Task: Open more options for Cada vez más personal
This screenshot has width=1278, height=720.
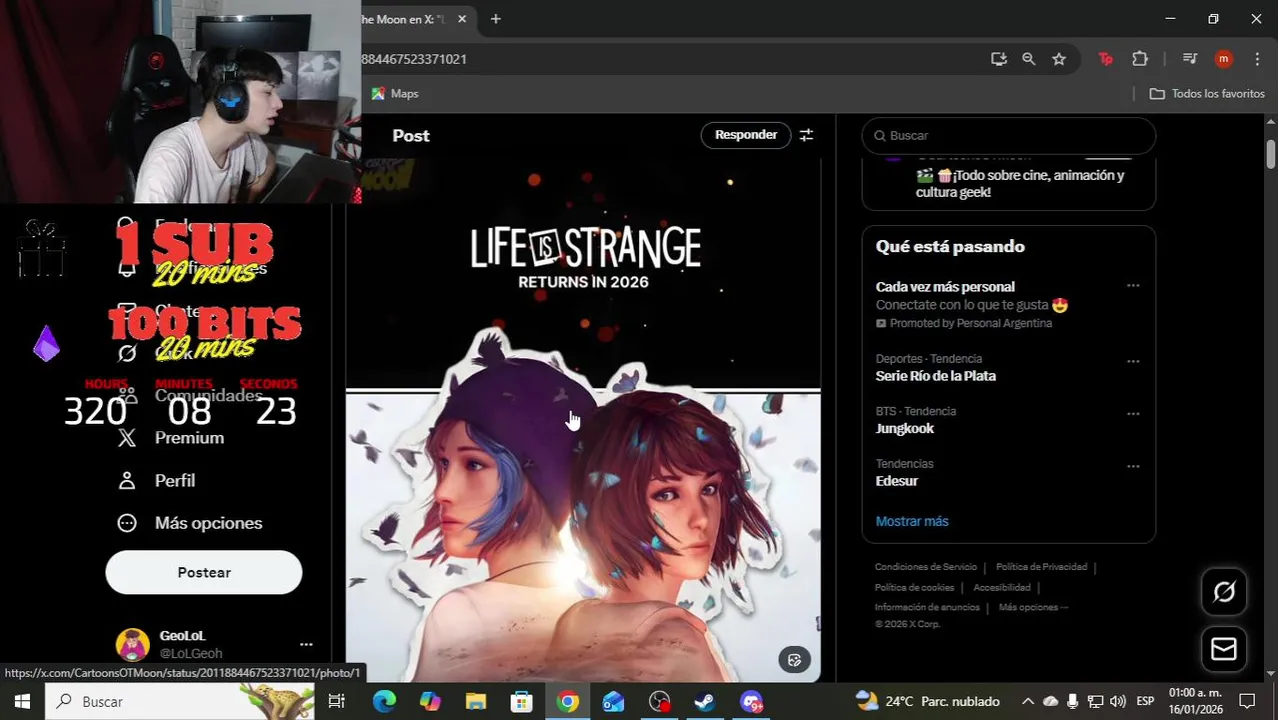Action: click(1133, 286)
